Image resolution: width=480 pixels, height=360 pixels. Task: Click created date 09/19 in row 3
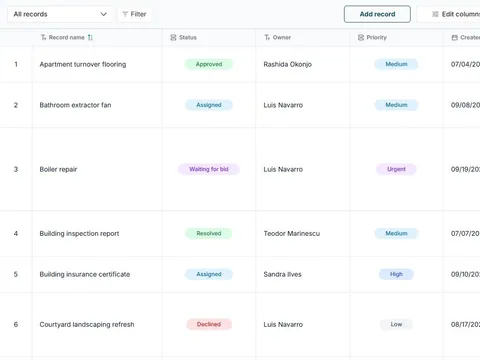pos(465,169)
